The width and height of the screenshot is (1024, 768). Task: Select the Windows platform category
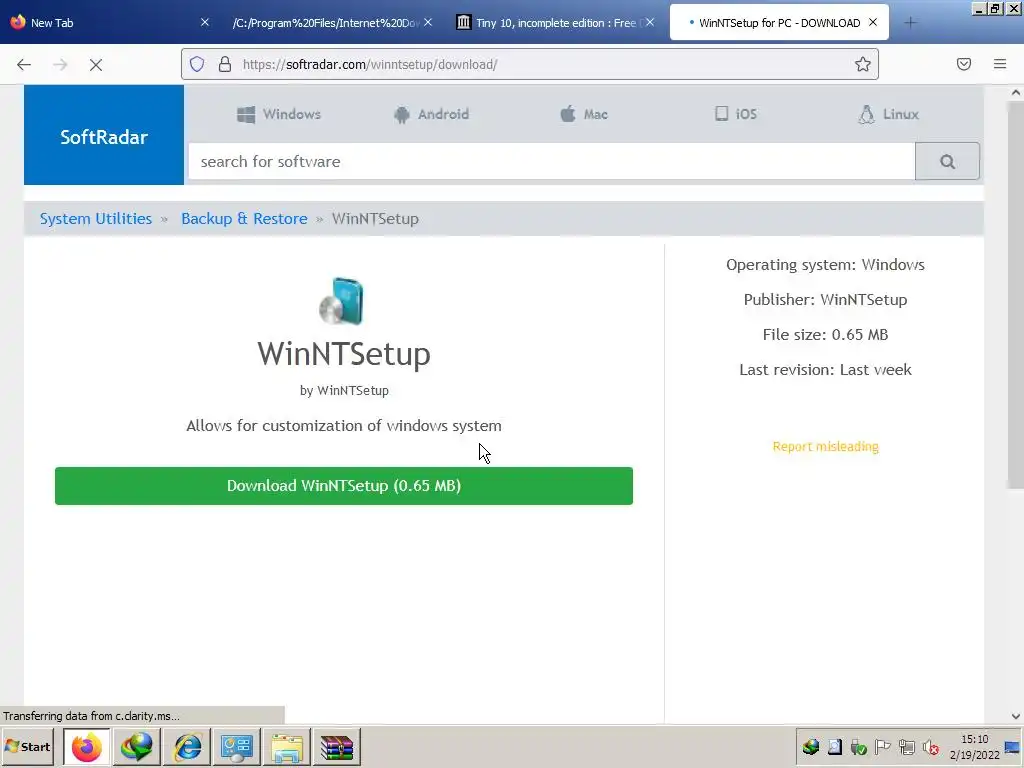click(279, 114)
